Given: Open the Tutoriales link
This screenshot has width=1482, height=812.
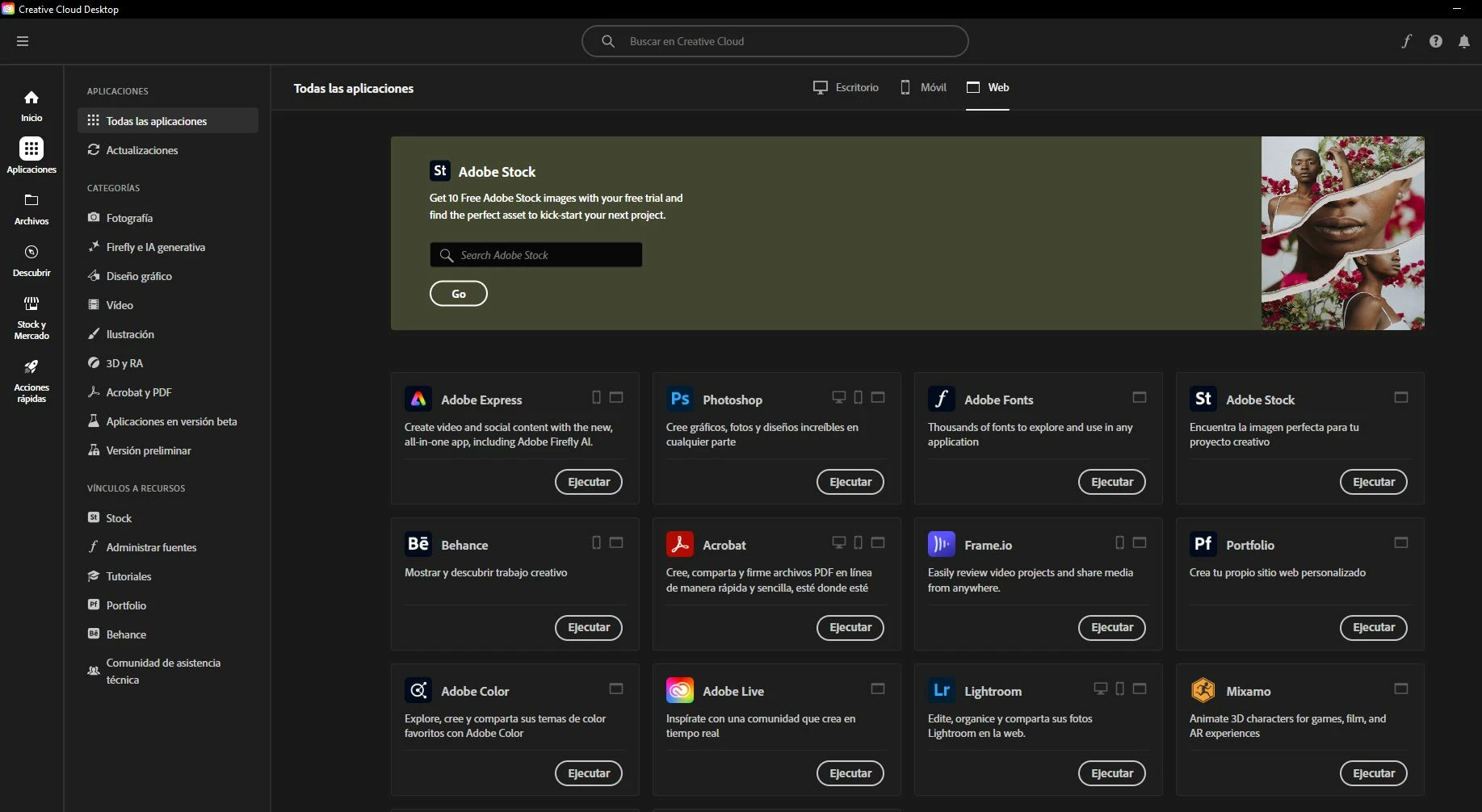Looking at the screenshot, I should click(168, 576).
